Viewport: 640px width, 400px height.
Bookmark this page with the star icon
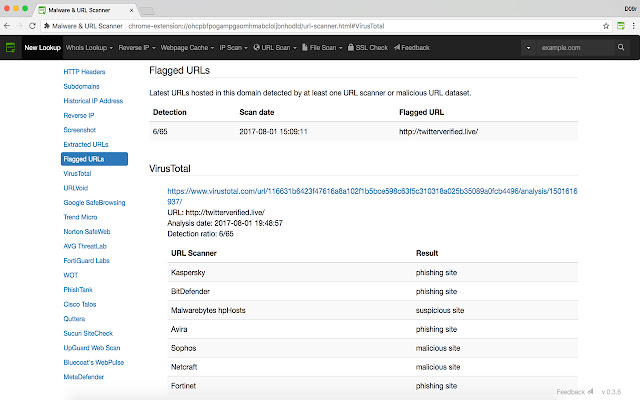click(x=606, y=23)
